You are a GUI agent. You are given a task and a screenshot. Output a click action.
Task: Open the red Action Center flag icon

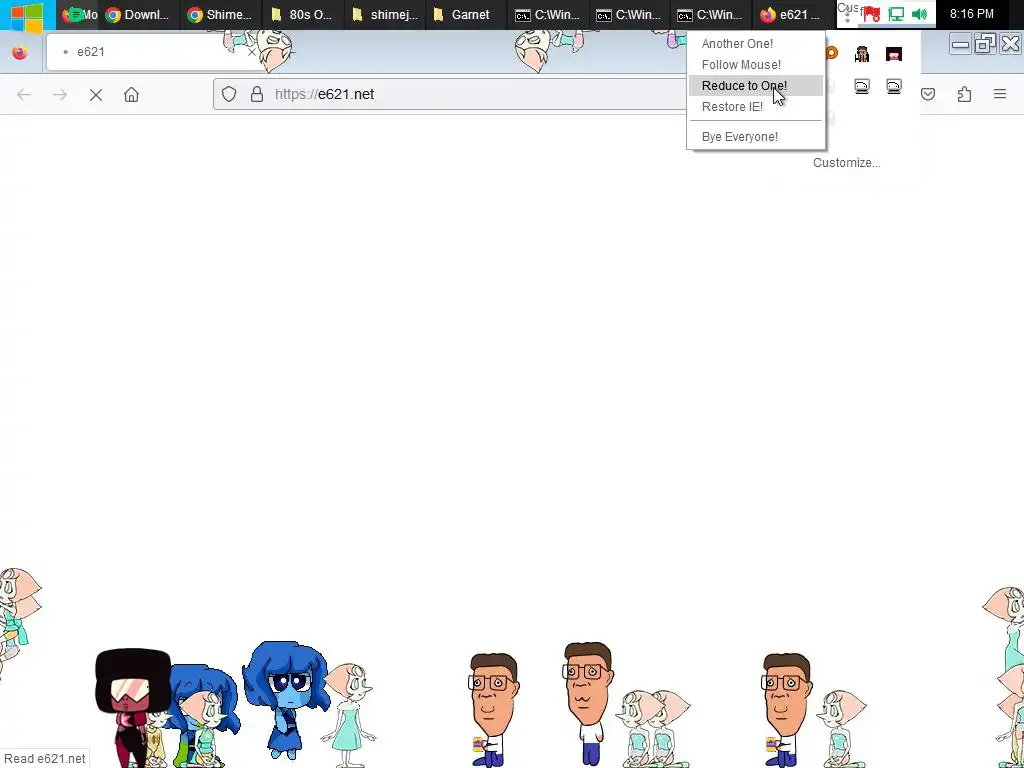tap(871, 14)
